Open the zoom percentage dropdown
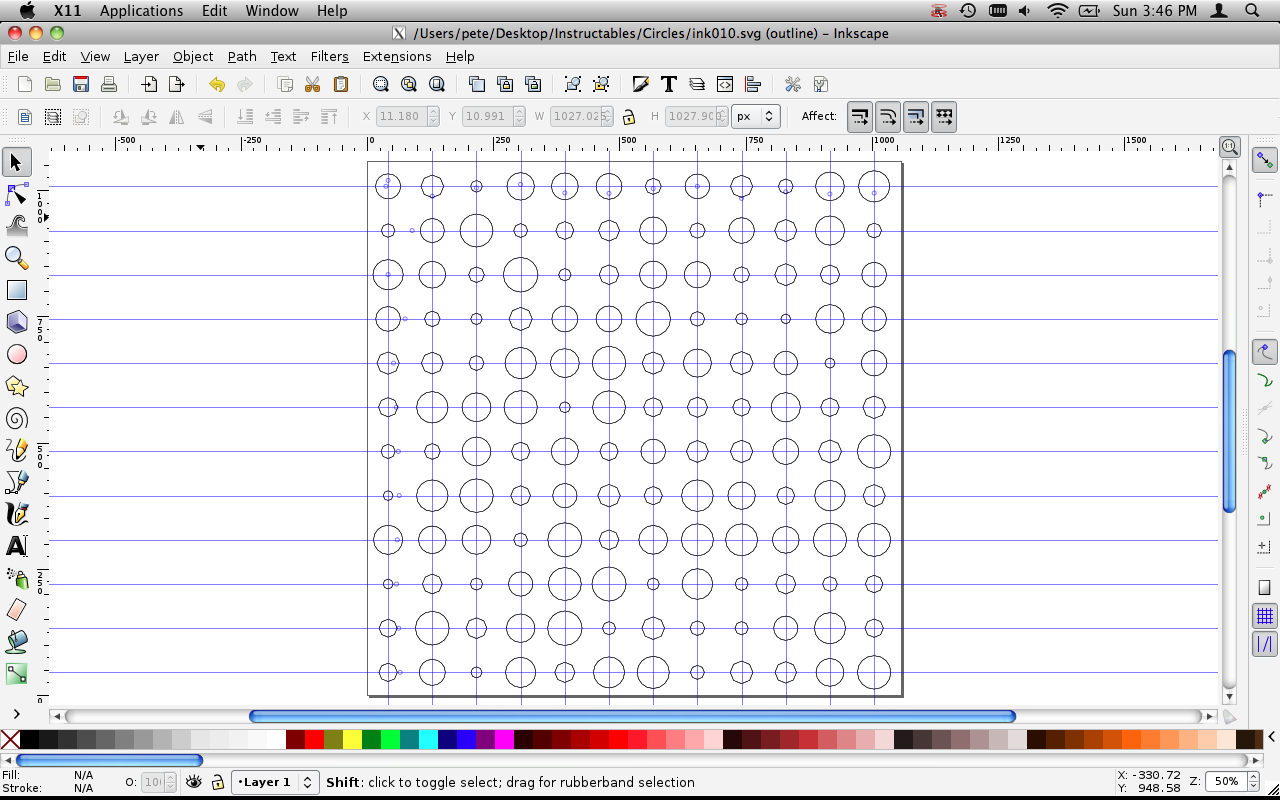Viewport: 1280px width, 800px height. pyautogui.click(x=1253, y=781)
